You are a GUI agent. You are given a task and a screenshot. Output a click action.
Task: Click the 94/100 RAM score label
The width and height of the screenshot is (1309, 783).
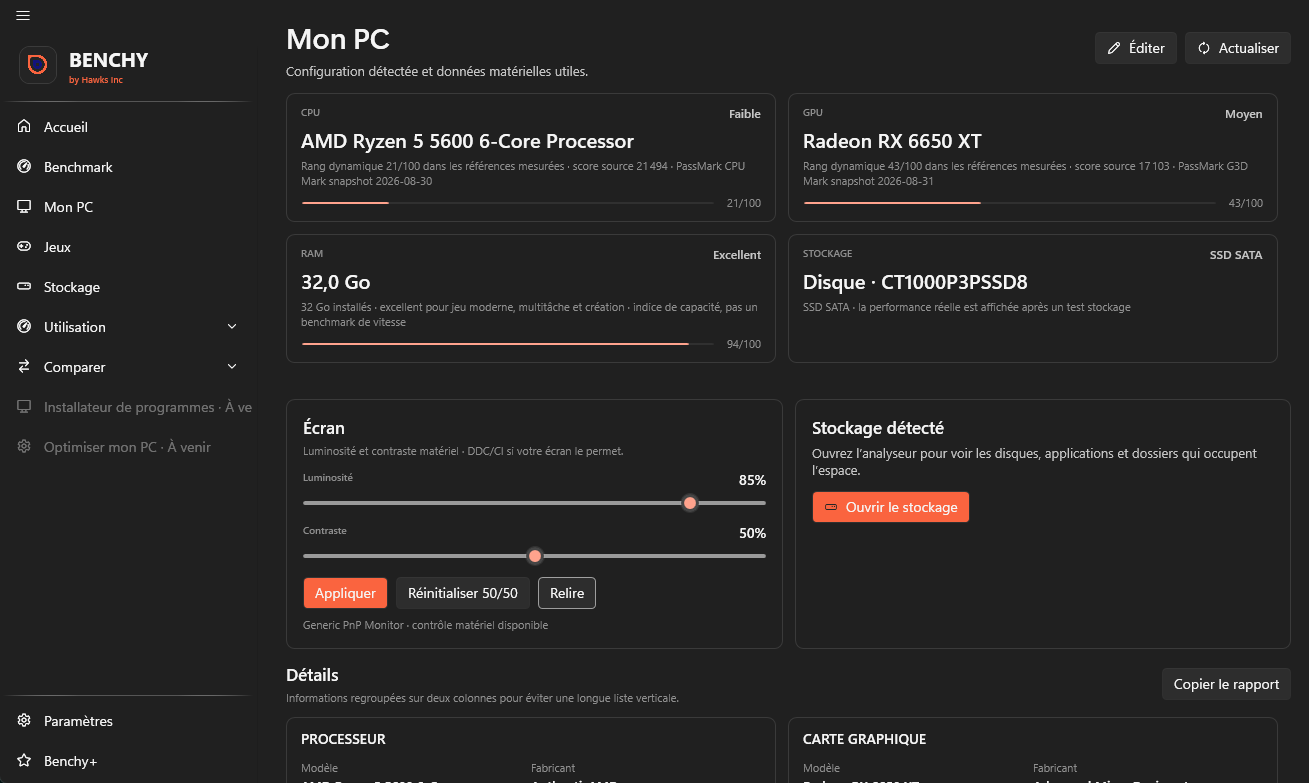(744, 344)
